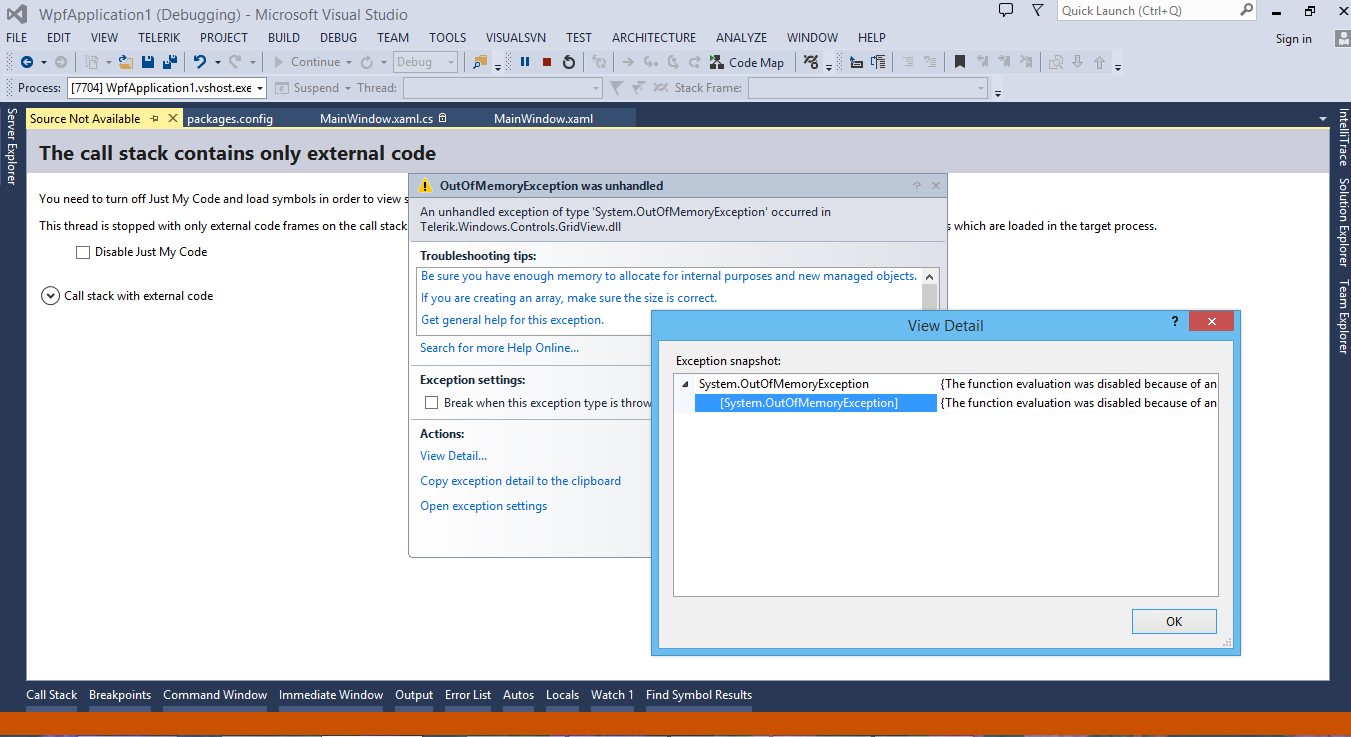
Task: Switch to the packages.config tab
Action: click(229, 119)
